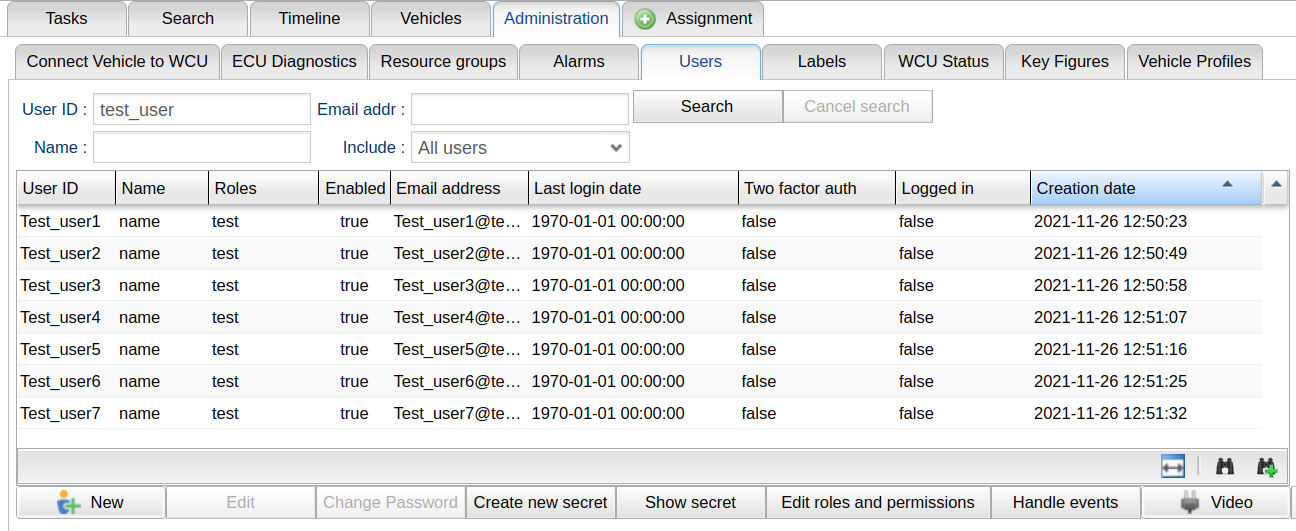Open the ECU Diagnostics sub-tab
1296x531 pixels.
point(294,62)
